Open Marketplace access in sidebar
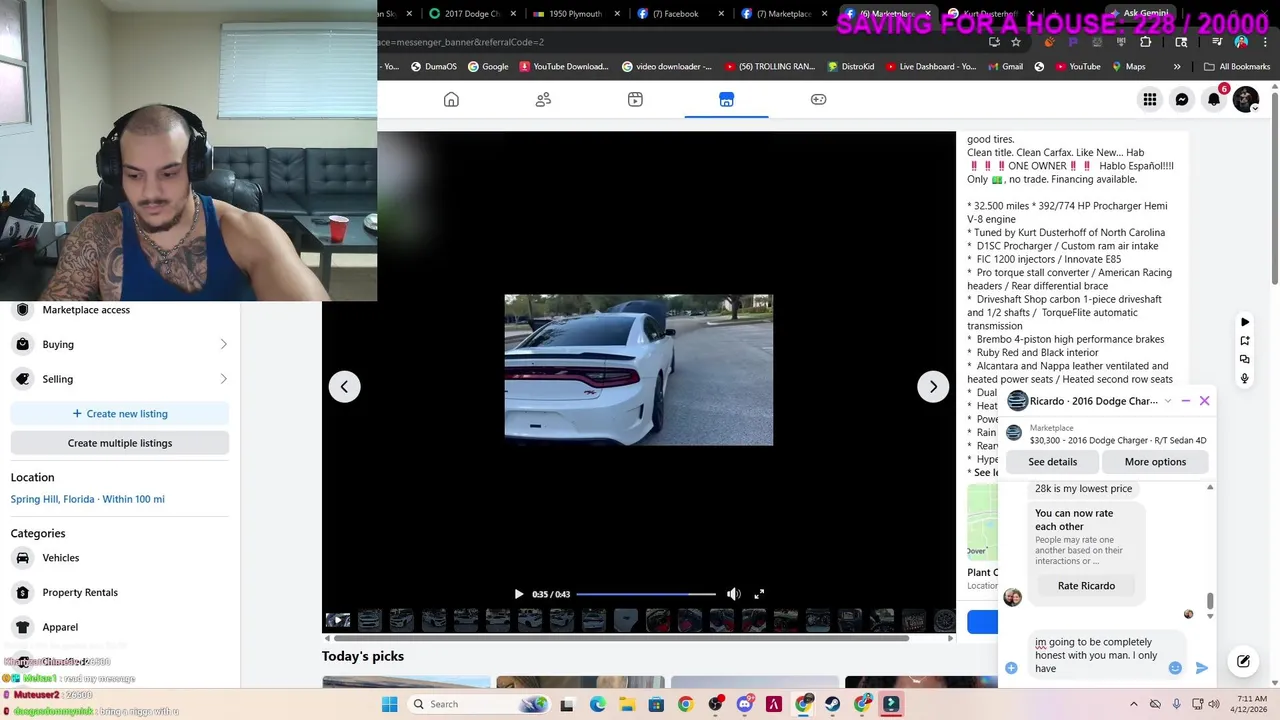The height and width of the screenshot is (720, 1280). [120, 310]
